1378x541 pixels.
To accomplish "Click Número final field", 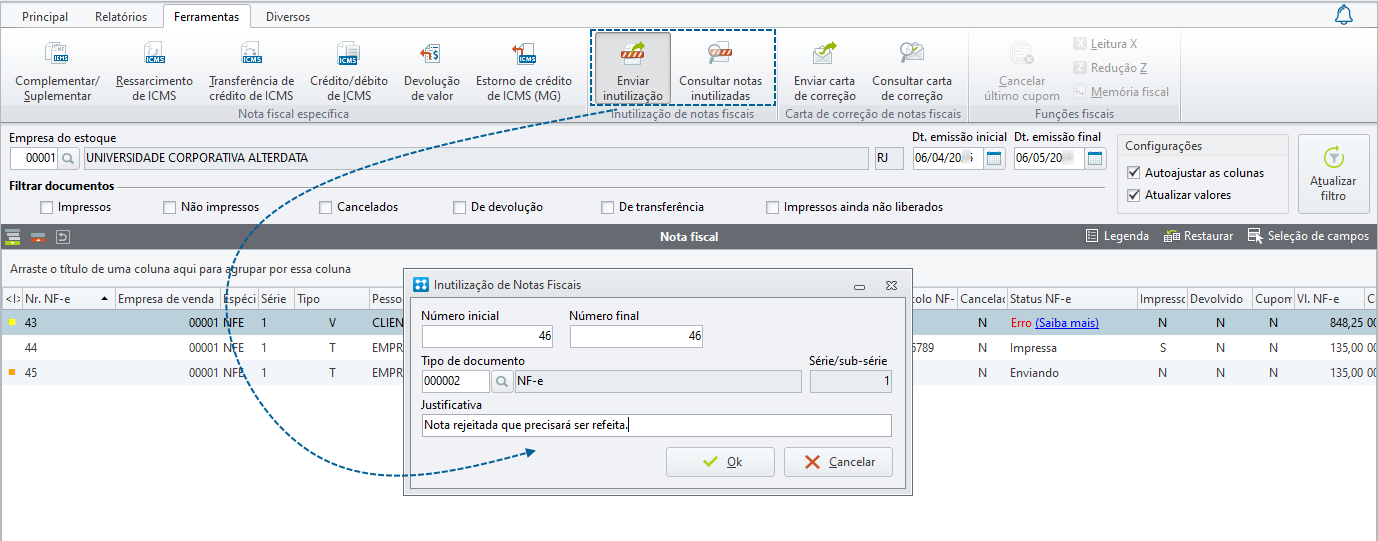I will [636, 337].
